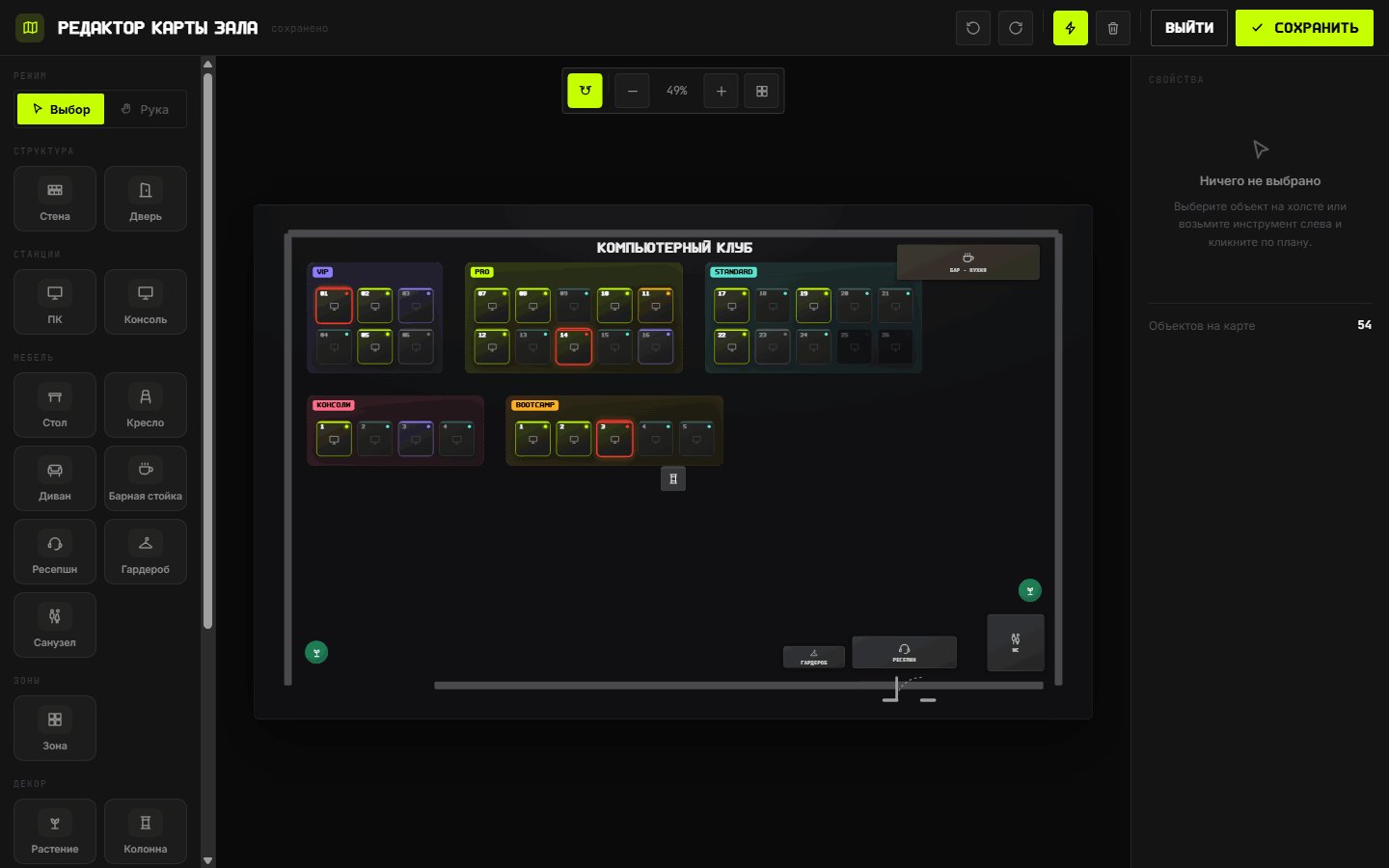Viewport: 1389px width, 868px height.
Task: Pick the ПК station tool
Action: 55,302
